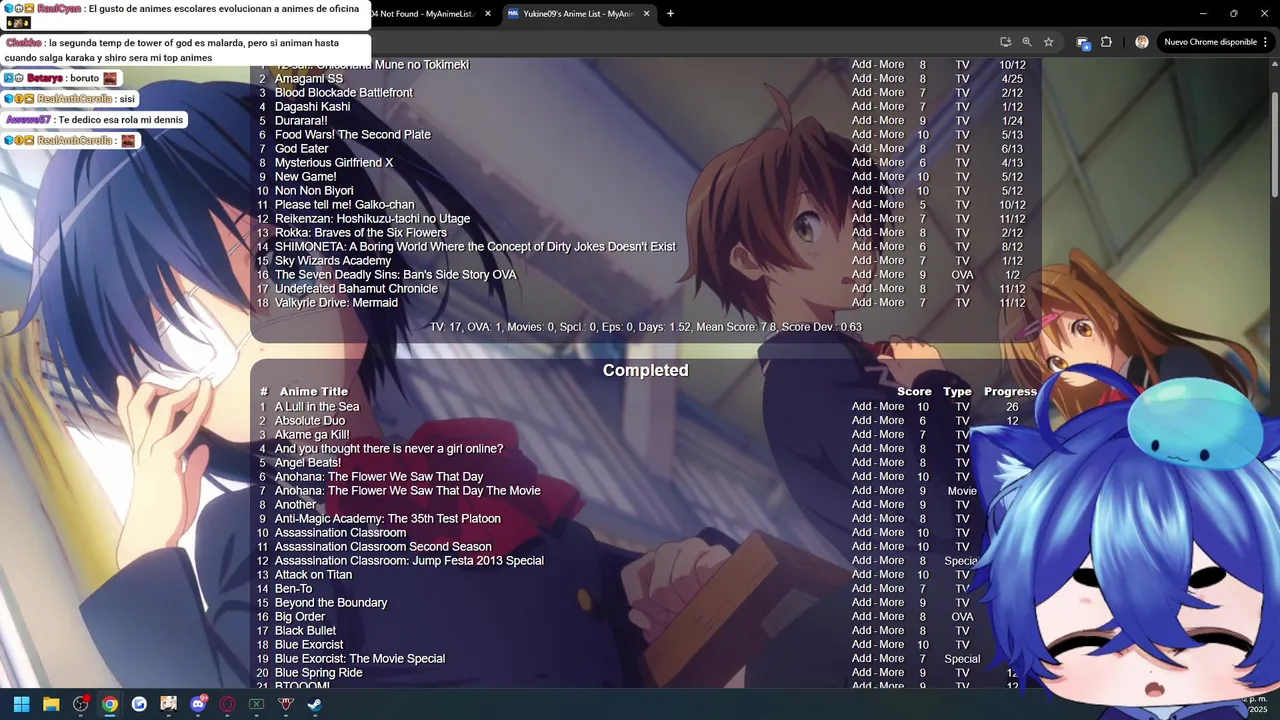Open Opera GX from the taskbar

pyautogui.click(x=227, y=704)
